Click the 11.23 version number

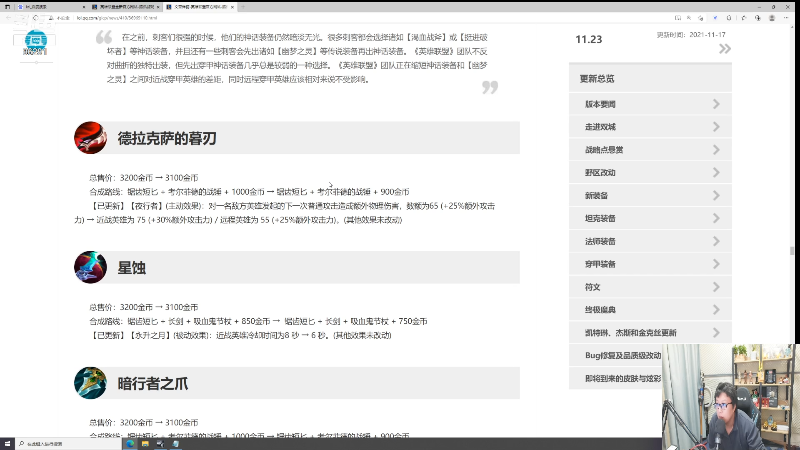pos(589,39)
